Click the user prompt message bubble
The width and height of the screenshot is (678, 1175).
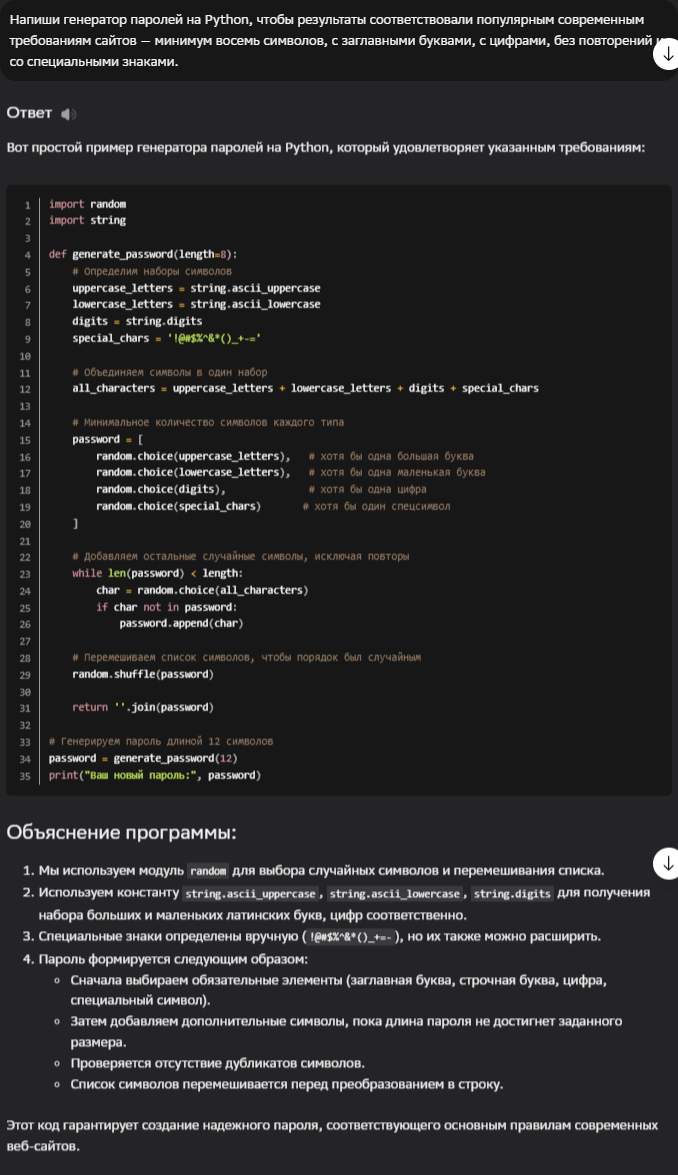point(330,40)
